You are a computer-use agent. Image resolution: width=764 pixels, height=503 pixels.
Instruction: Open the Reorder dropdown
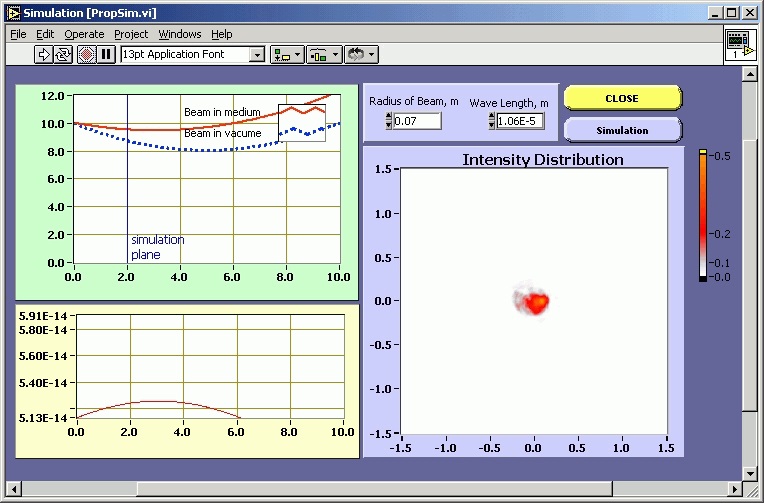point(361,54)
